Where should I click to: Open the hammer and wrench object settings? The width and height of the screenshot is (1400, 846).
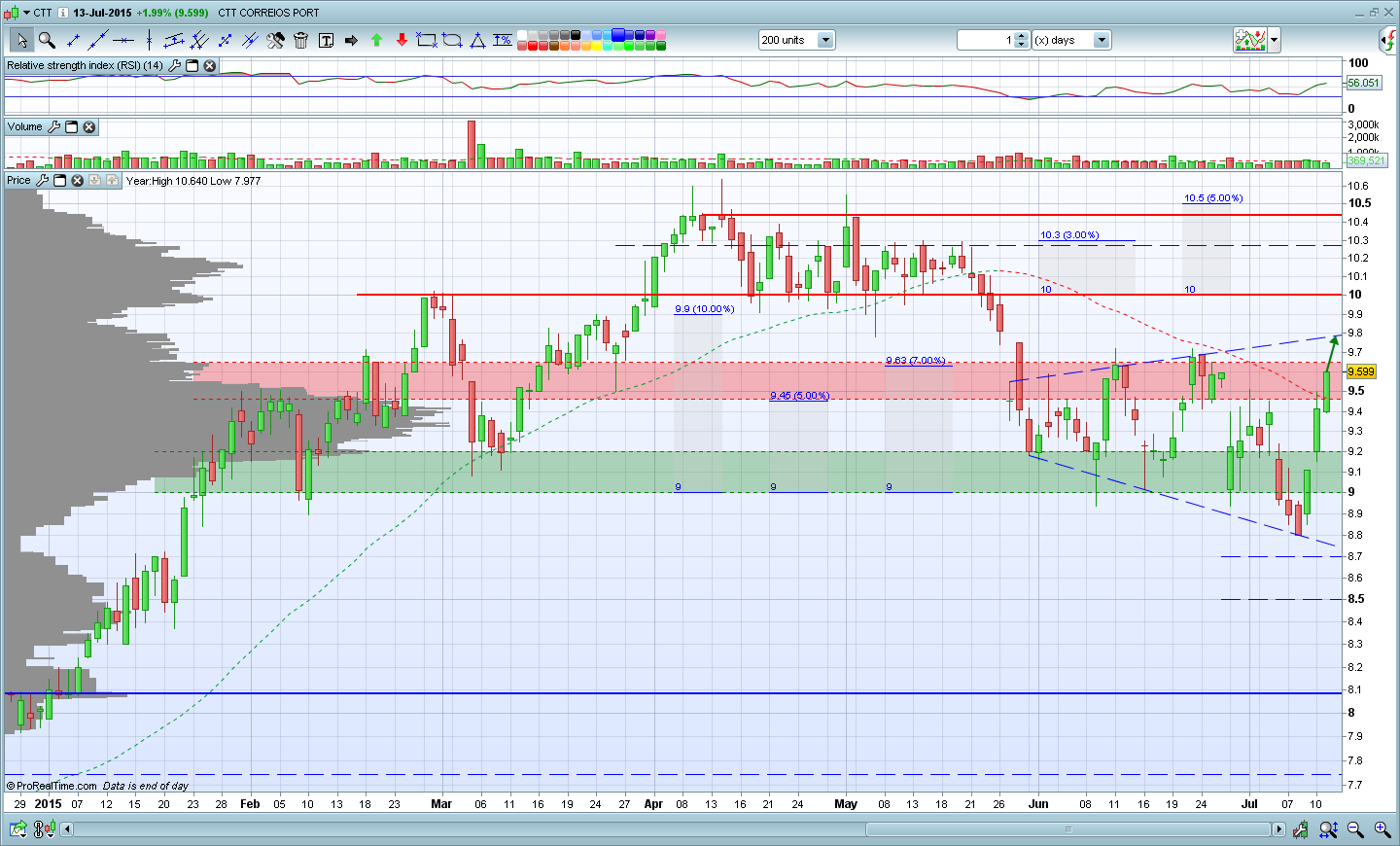(x=275, y=40)
